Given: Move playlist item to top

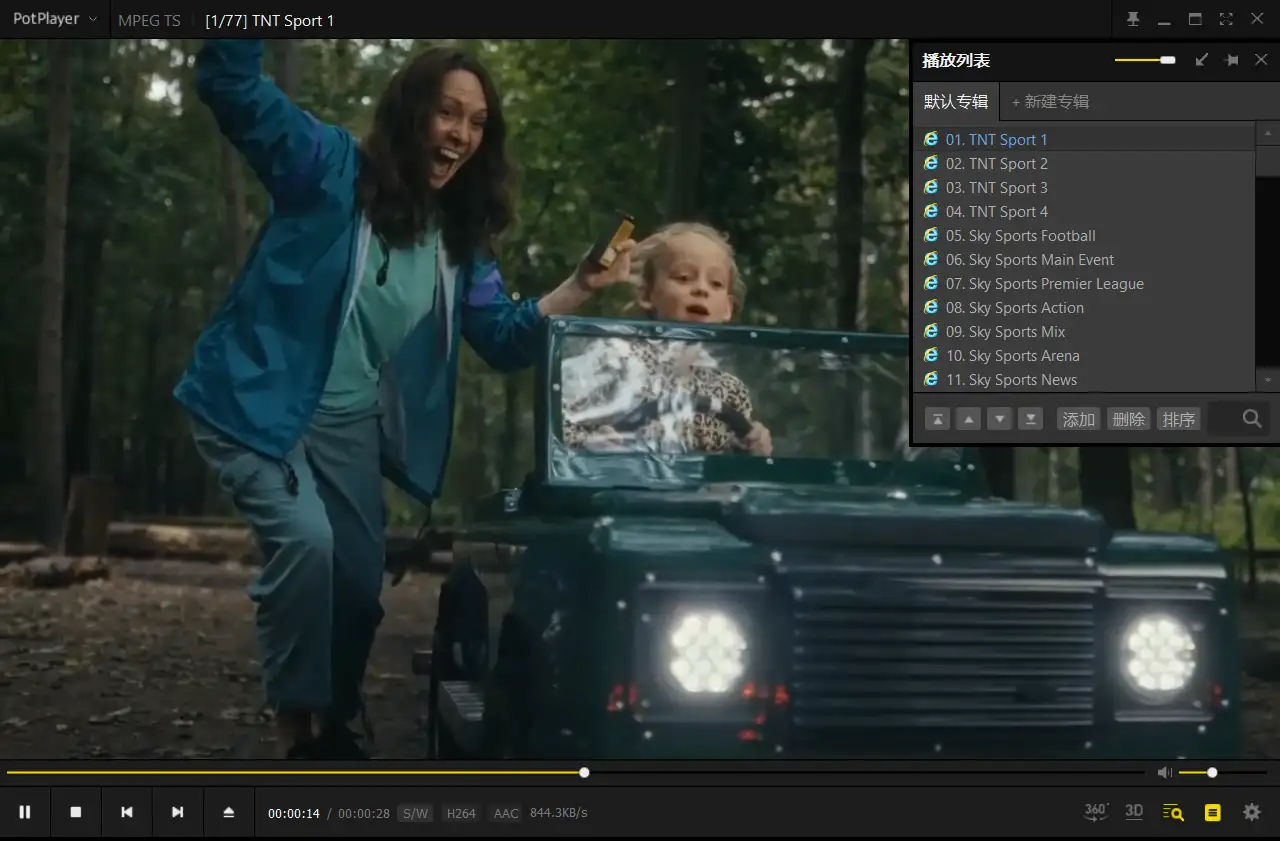Looking at the screenshot, I should click(x=938, y=419).
